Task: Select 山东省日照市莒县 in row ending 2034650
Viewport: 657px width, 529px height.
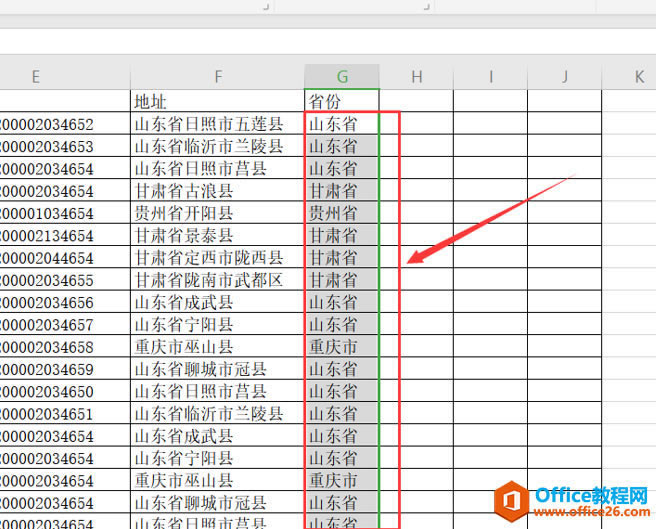Action: pos(217,391)
